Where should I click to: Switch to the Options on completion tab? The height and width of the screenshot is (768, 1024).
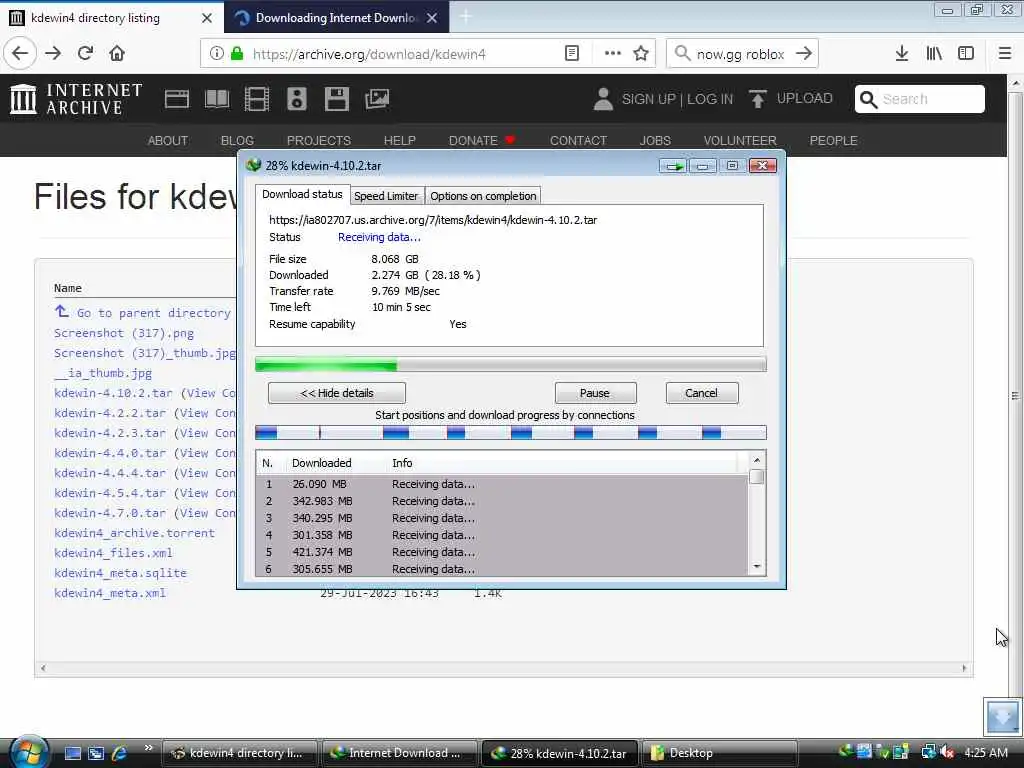tap(483, 196)
